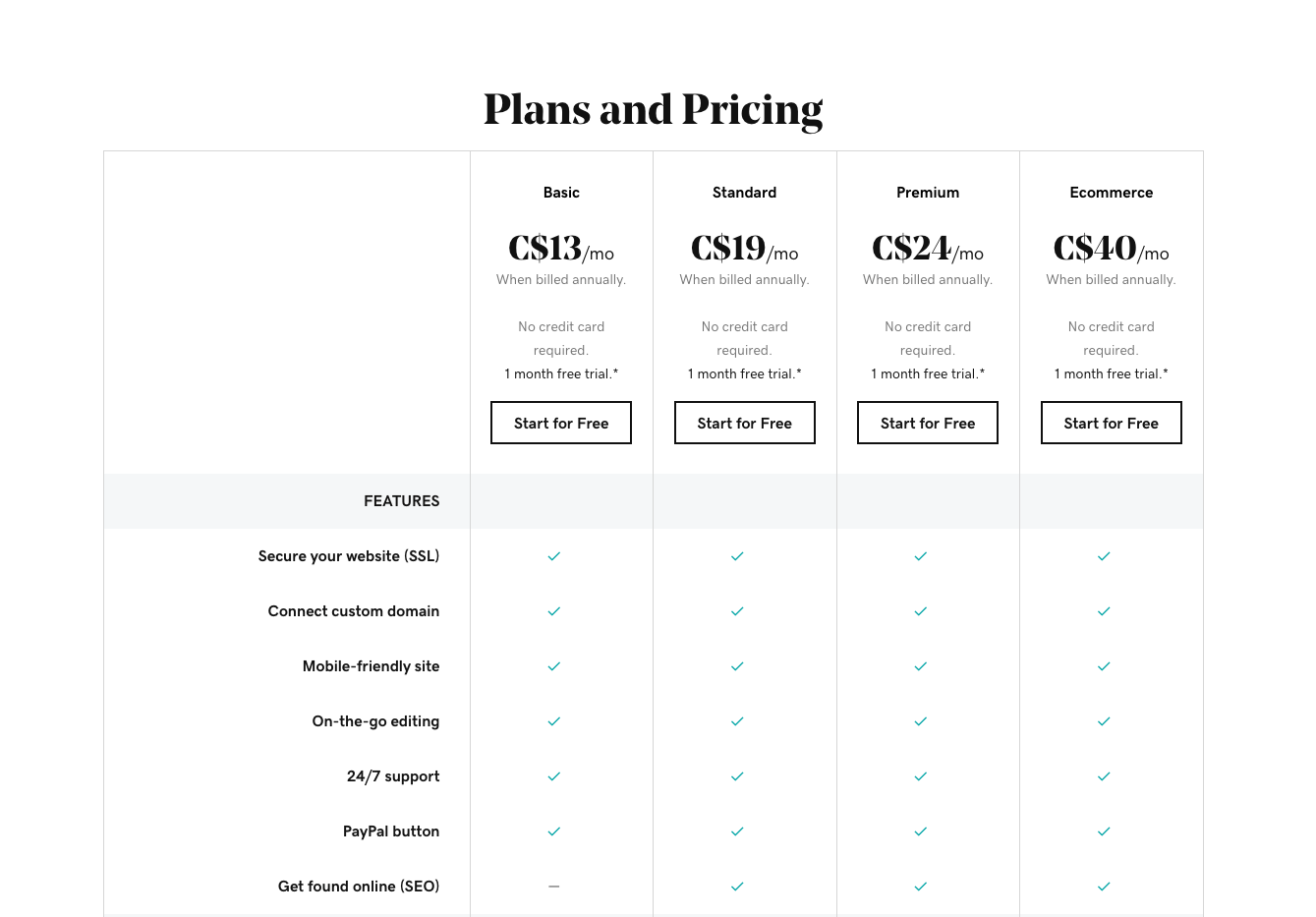The width and height of the screenshot is (1316, 917).
Task: Choose Start for Free for Ecommerce plan
Action: tap(1112, 423)
